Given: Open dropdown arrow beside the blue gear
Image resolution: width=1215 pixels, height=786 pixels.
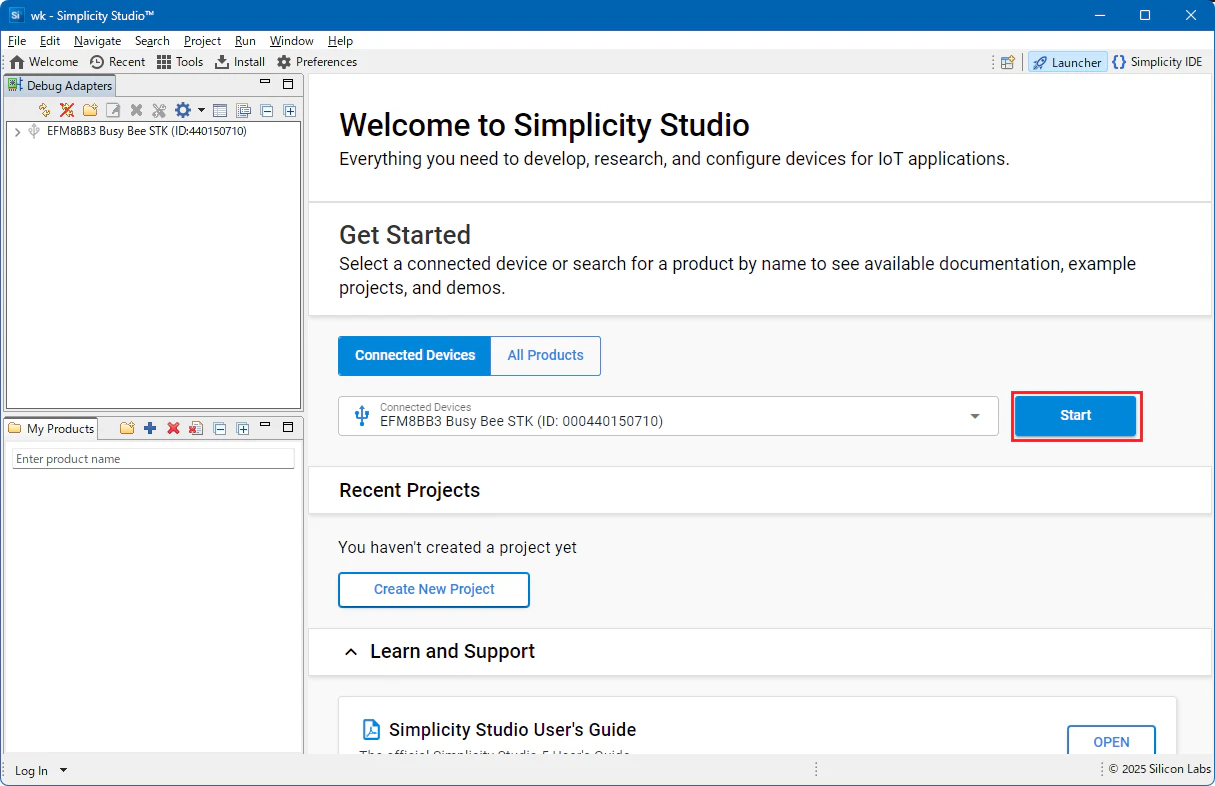Looking at the screenshot, I should coord(201,110).
